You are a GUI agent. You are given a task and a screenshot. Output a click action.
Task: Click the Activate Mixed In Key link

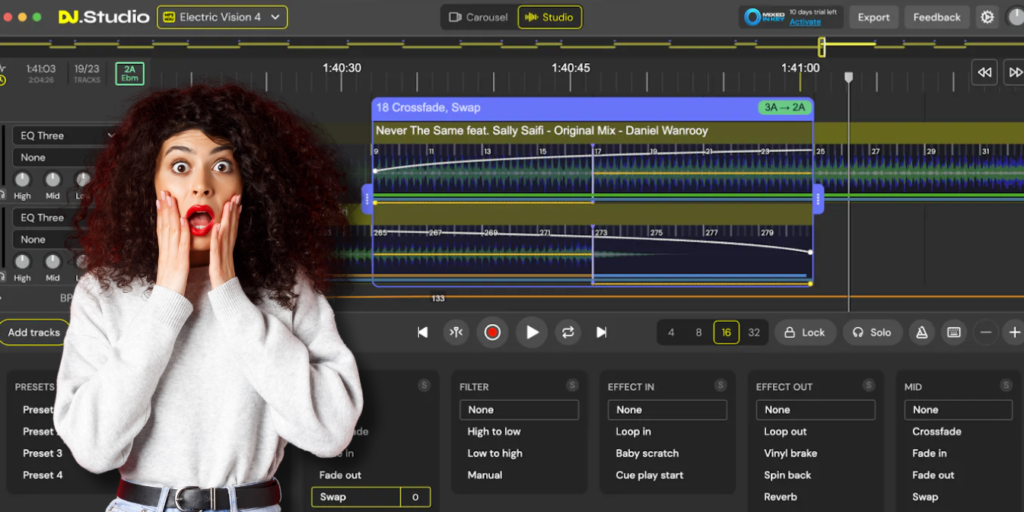coord(805,22)
